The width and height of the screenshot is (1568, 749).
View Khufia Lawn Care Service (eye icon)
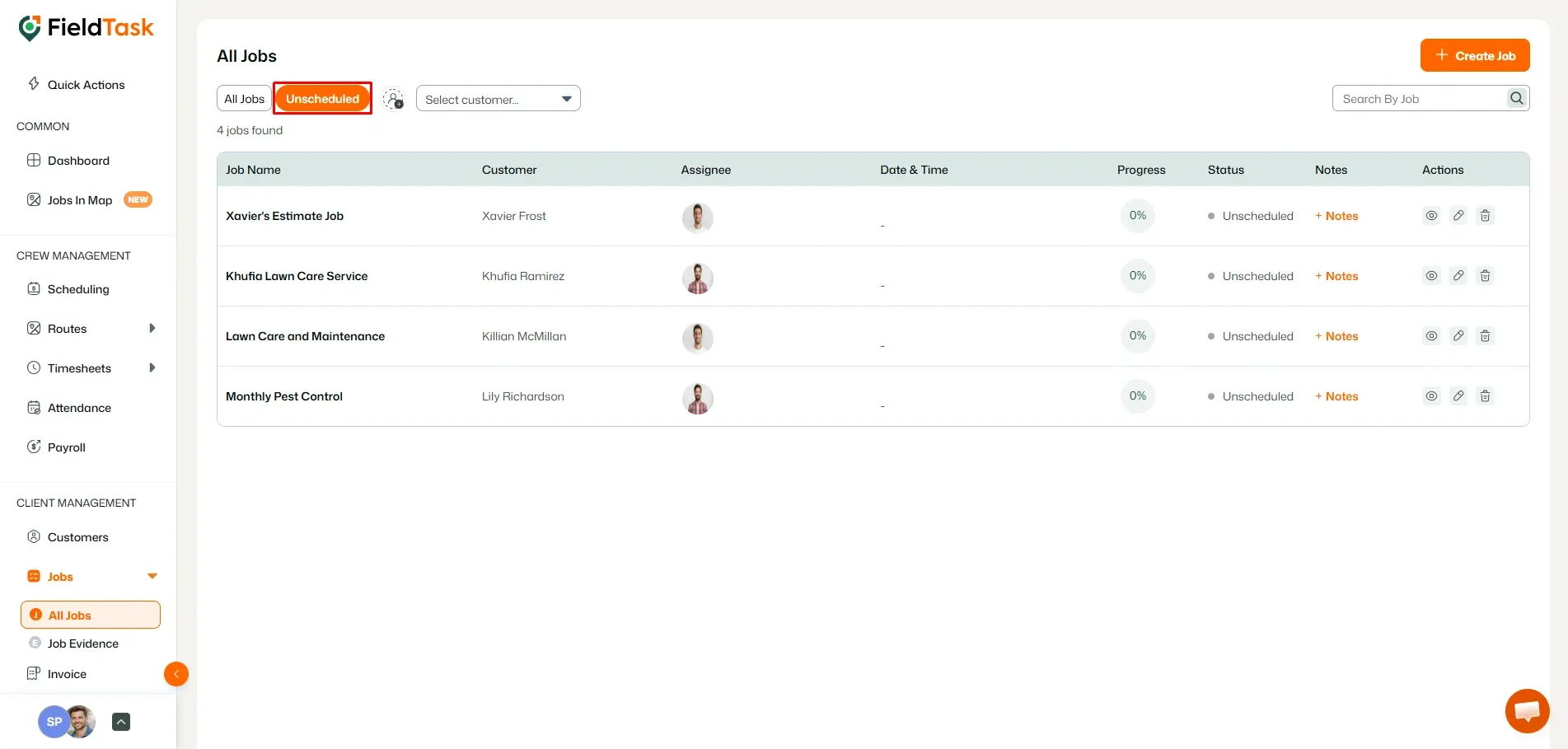(x=1432, y=276)
